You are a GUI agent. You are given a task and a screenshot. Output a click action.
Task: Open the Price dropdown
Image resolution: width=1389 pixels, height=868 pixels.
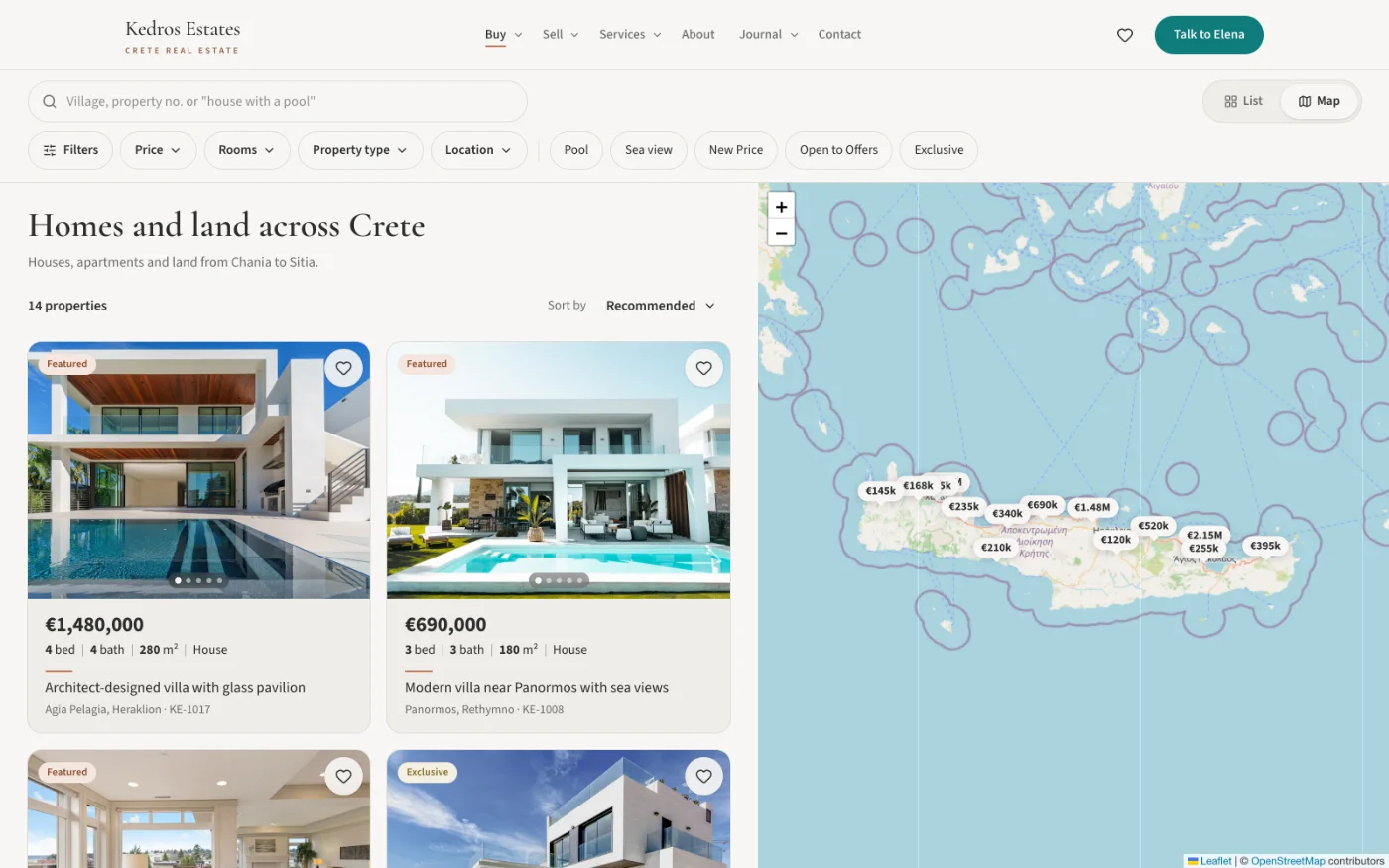tap(158, 150)
